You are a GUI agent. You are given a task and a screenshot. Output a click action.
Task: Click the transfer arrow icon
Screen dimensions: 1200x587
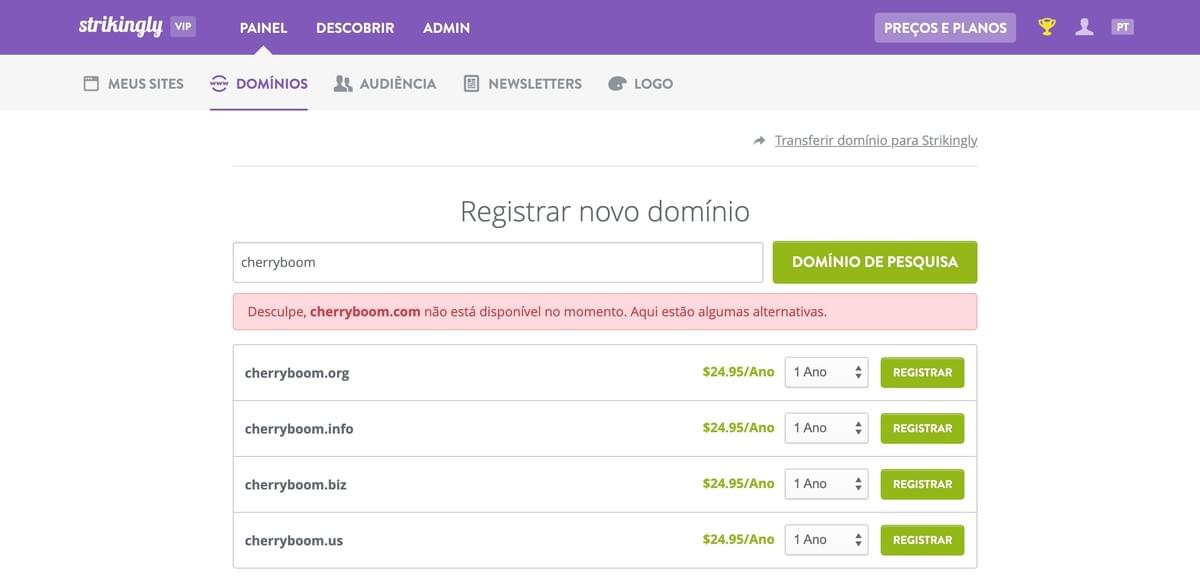pos(757,141)
